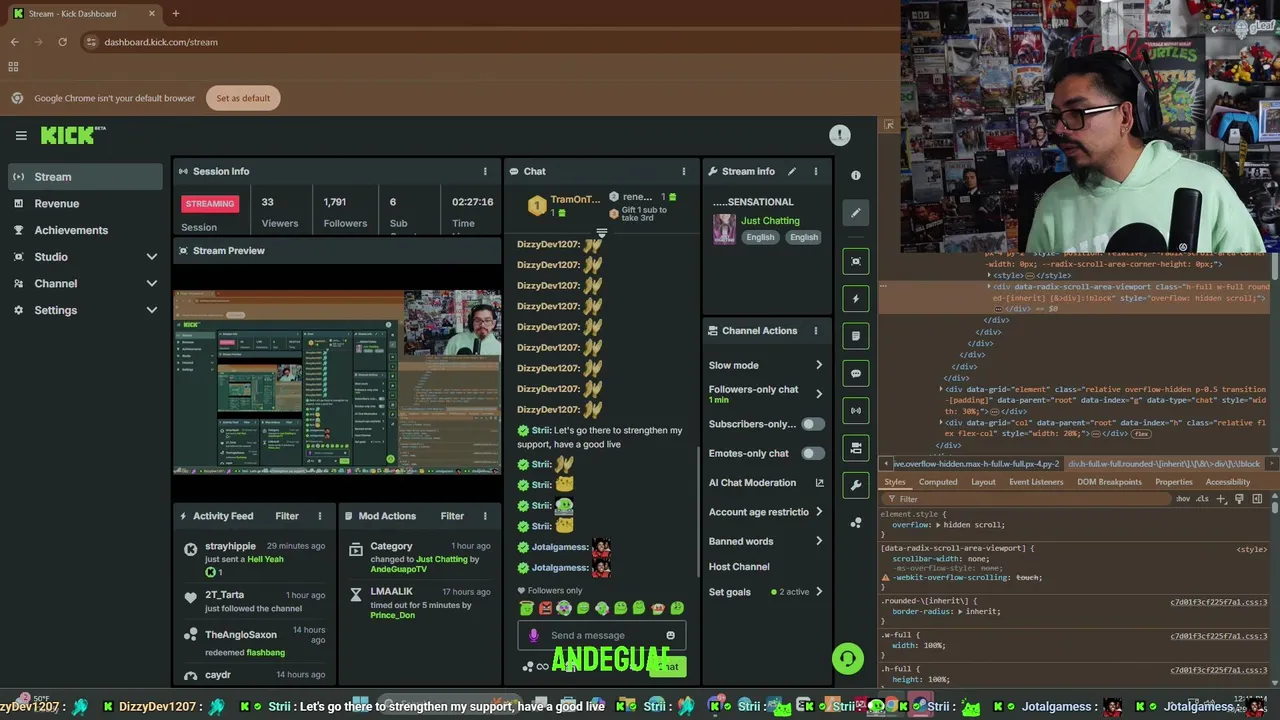Click the microphone icon in the message box
This screenshot has height=720, width=1280.
(x=533, y=635)
